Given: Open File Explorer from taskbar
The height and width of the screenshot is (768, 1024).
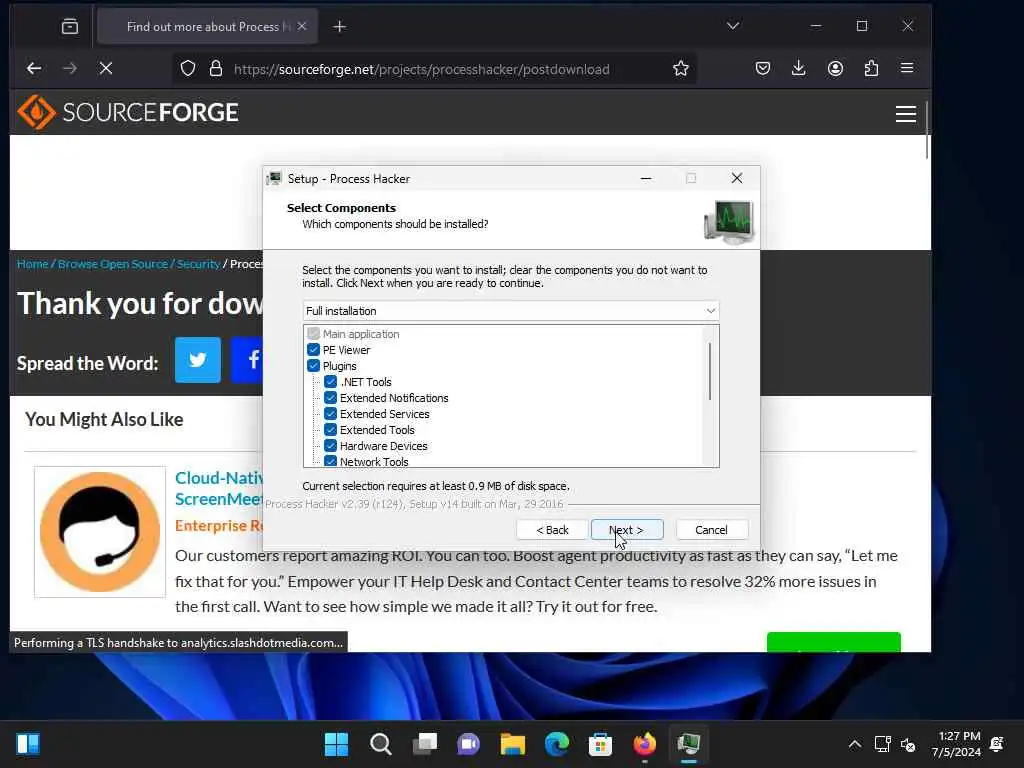Looking at the screenshot, I should (x=513, y=744).
